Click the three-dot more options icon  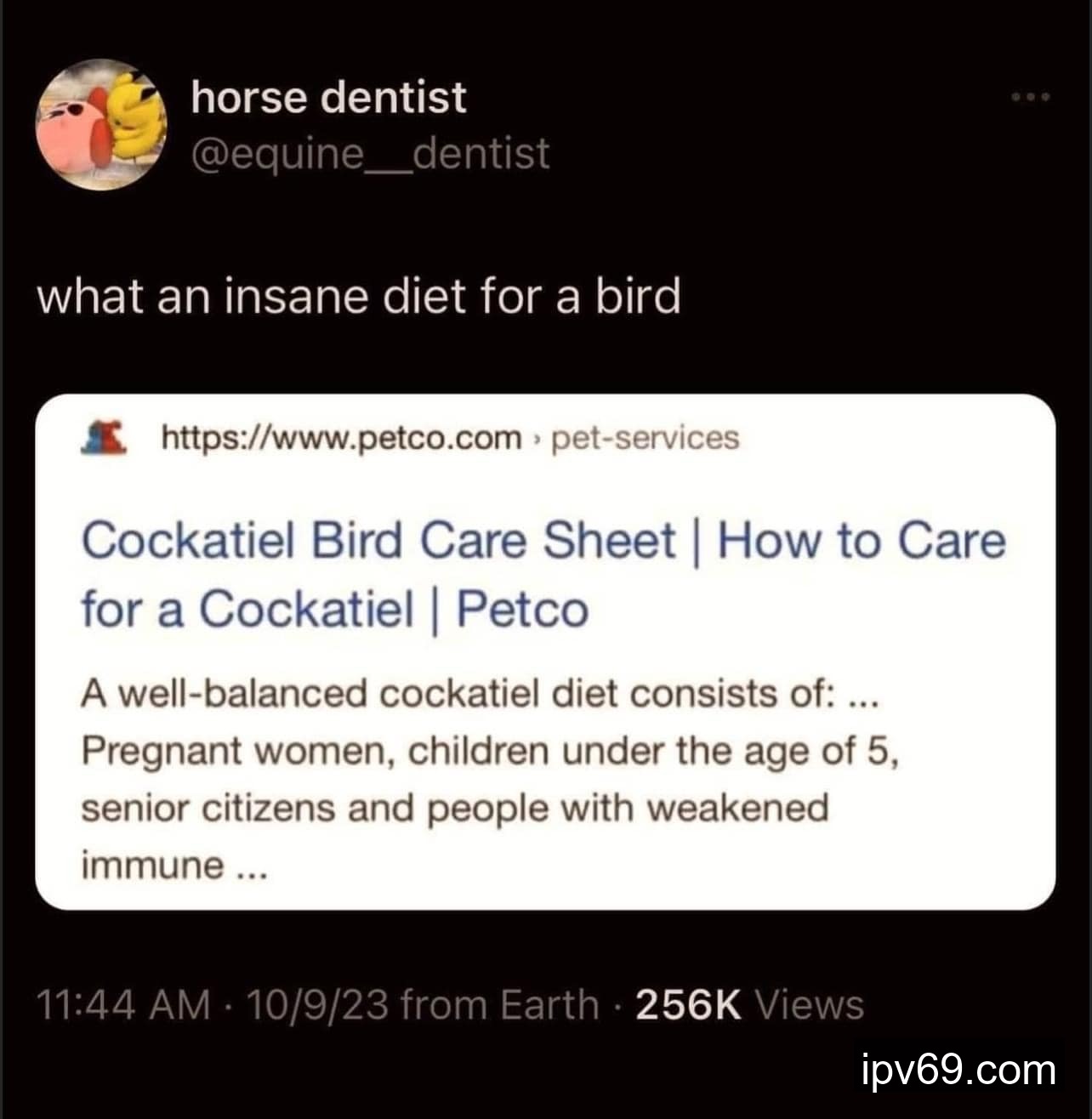point(1031,97)
